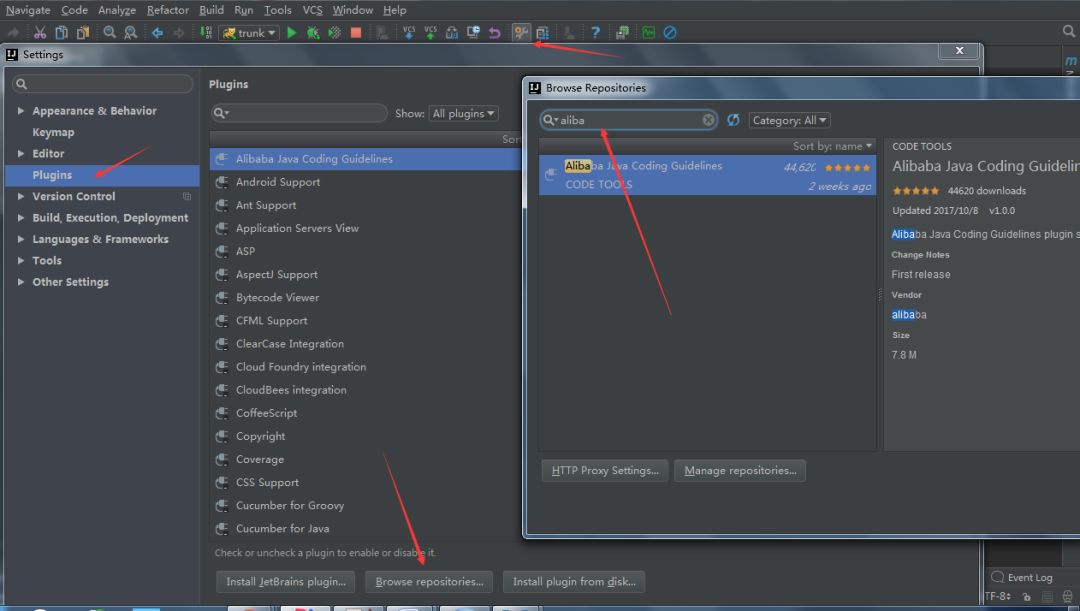
Task: Open the Refactor menu
Action: 167,10
